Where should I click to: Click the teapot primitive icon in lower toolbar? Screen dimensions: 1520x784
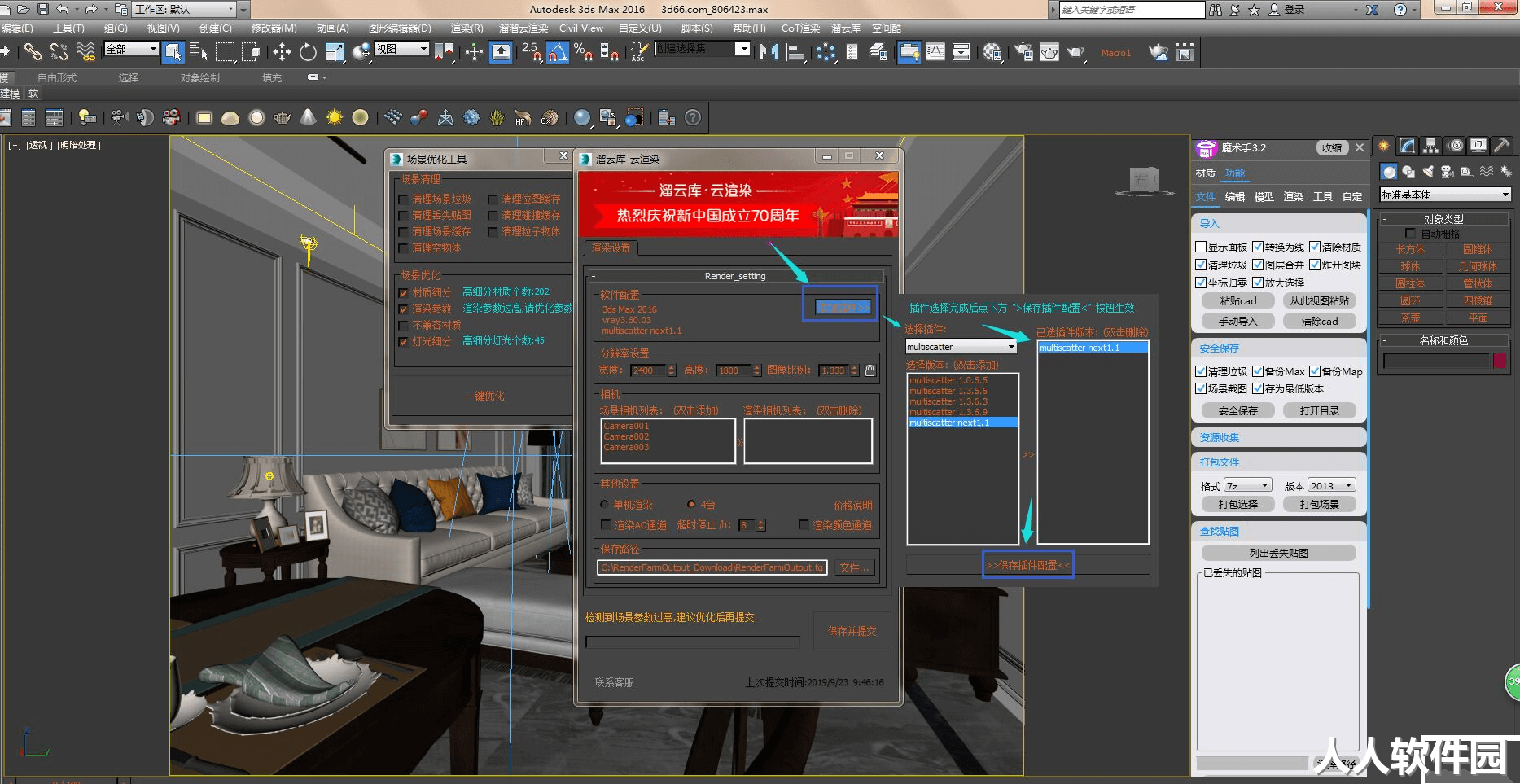(x=283, y=118)
